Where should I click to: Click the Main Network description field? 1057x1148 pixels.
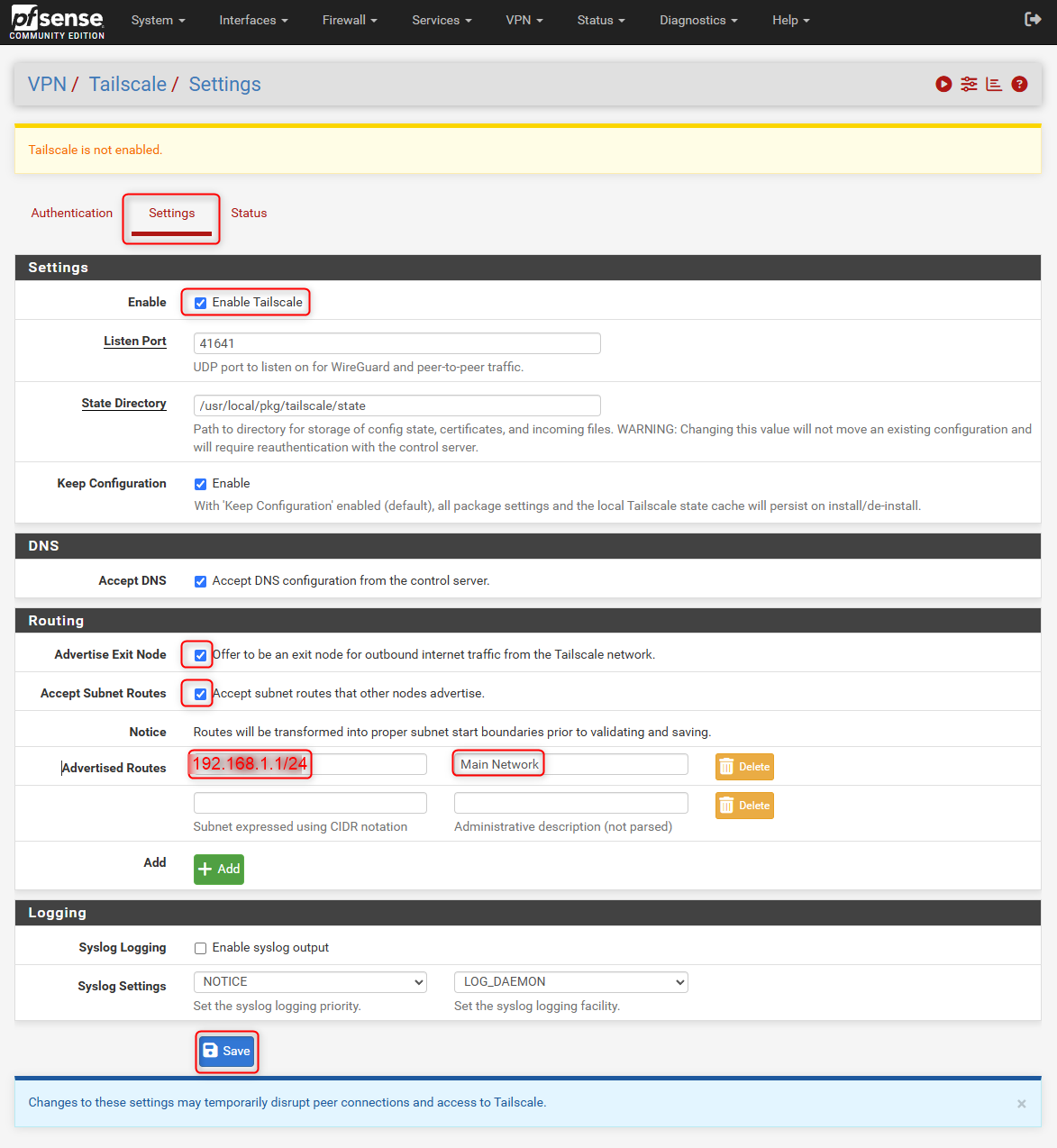click(571, 764)
